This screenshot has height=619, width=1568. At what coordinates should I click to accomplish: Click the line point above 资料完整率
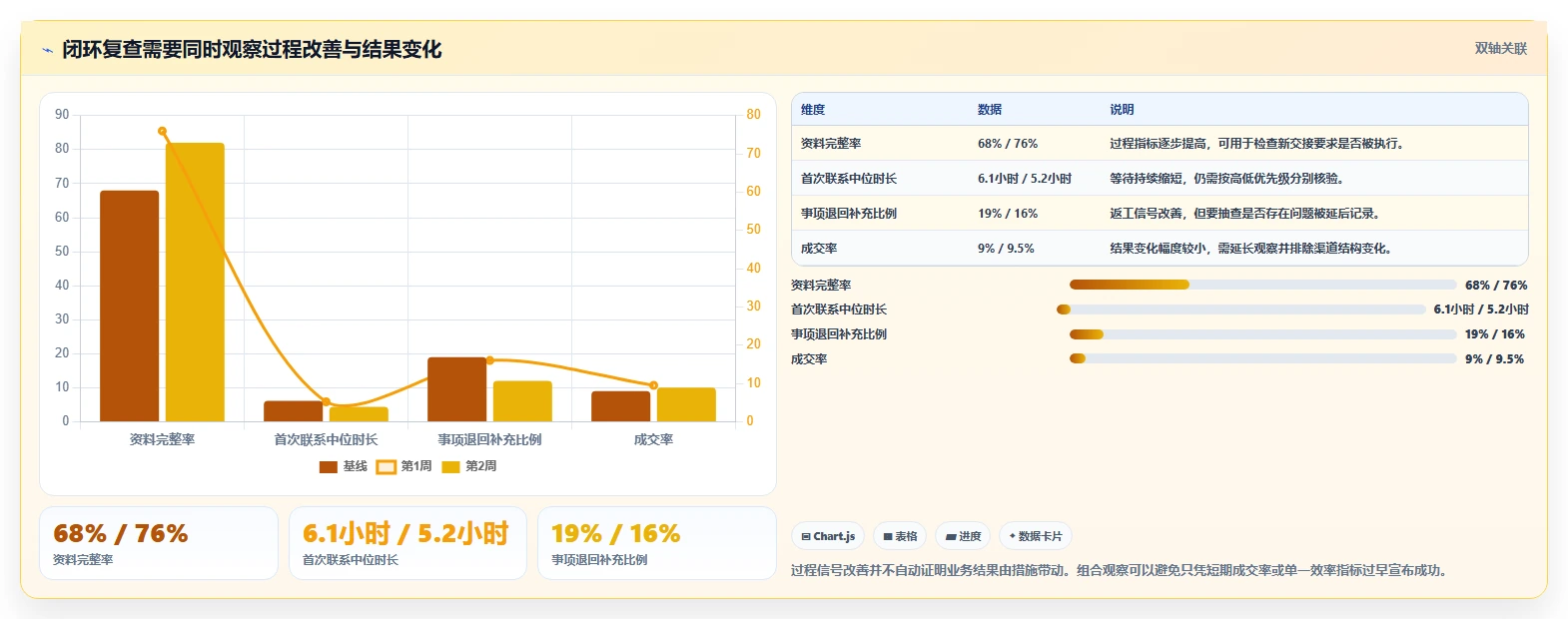pyautogui.click(x=162, y=131)
